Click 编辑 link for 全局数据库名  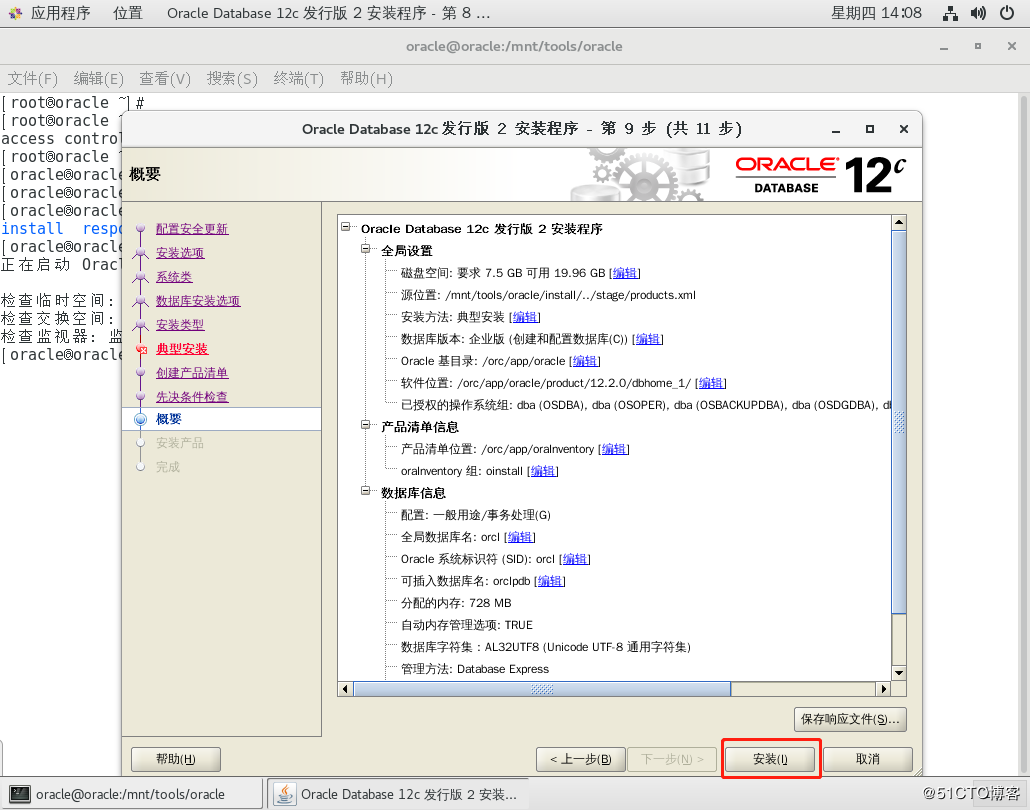520,537
